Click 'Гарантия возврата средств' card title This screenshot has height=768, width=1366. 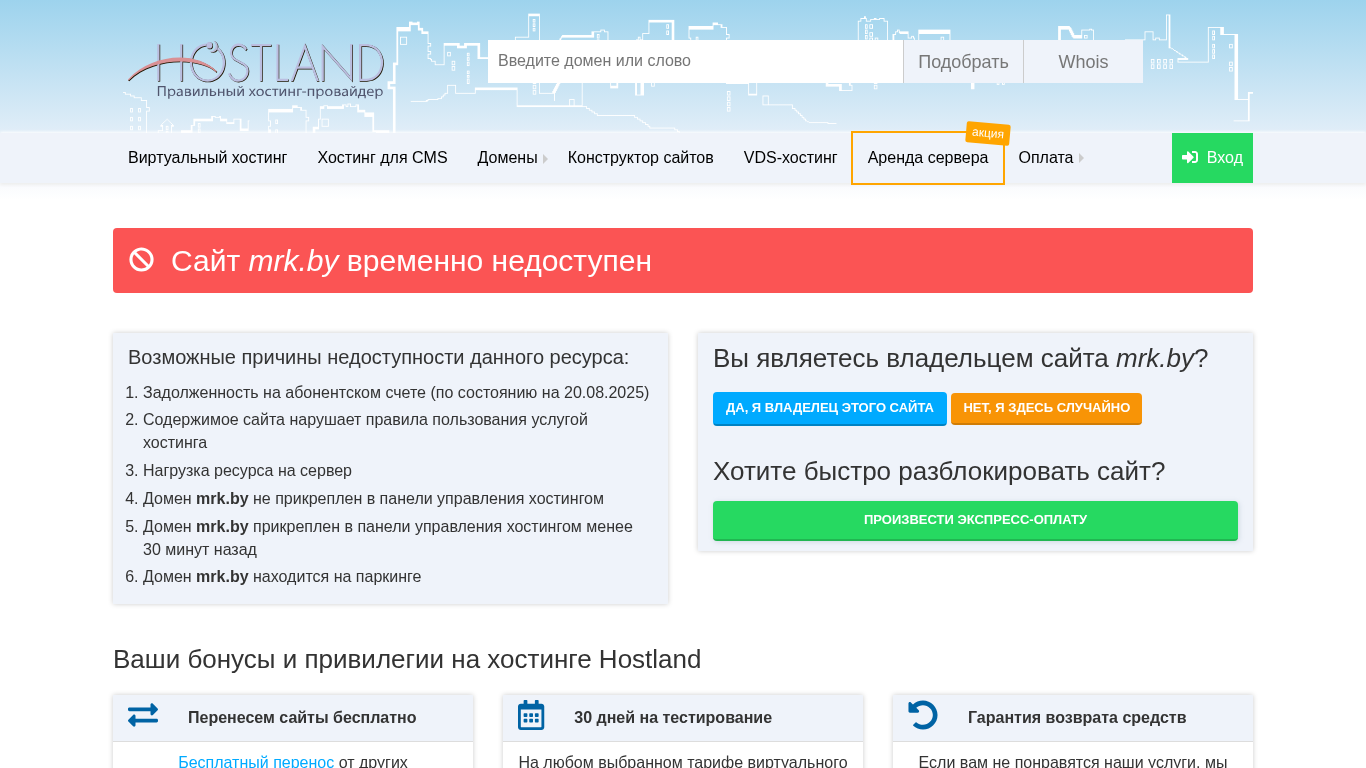(x=1077, y=718)
